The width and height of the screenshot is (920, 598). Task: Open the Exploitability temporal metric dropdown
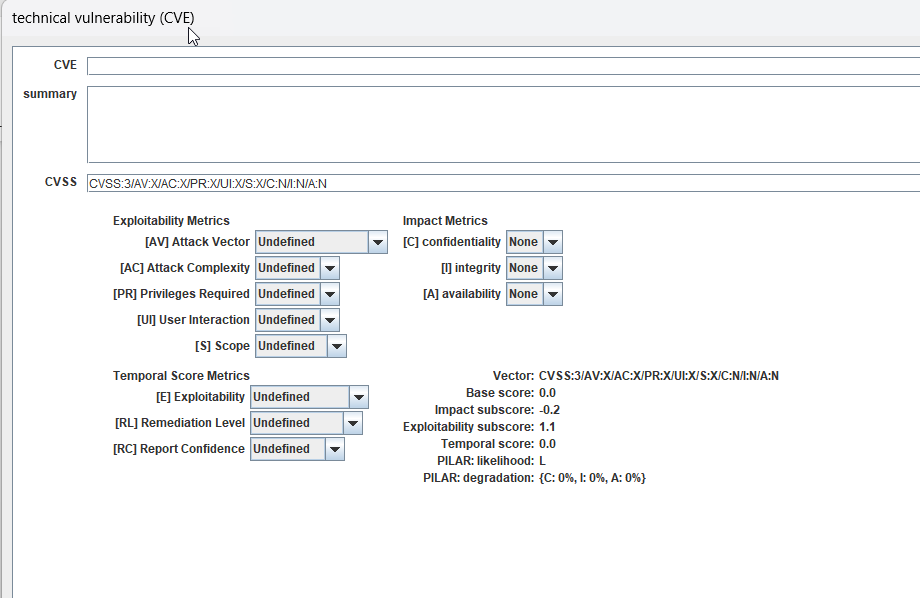pyautogui.click(x=309, y=397)
